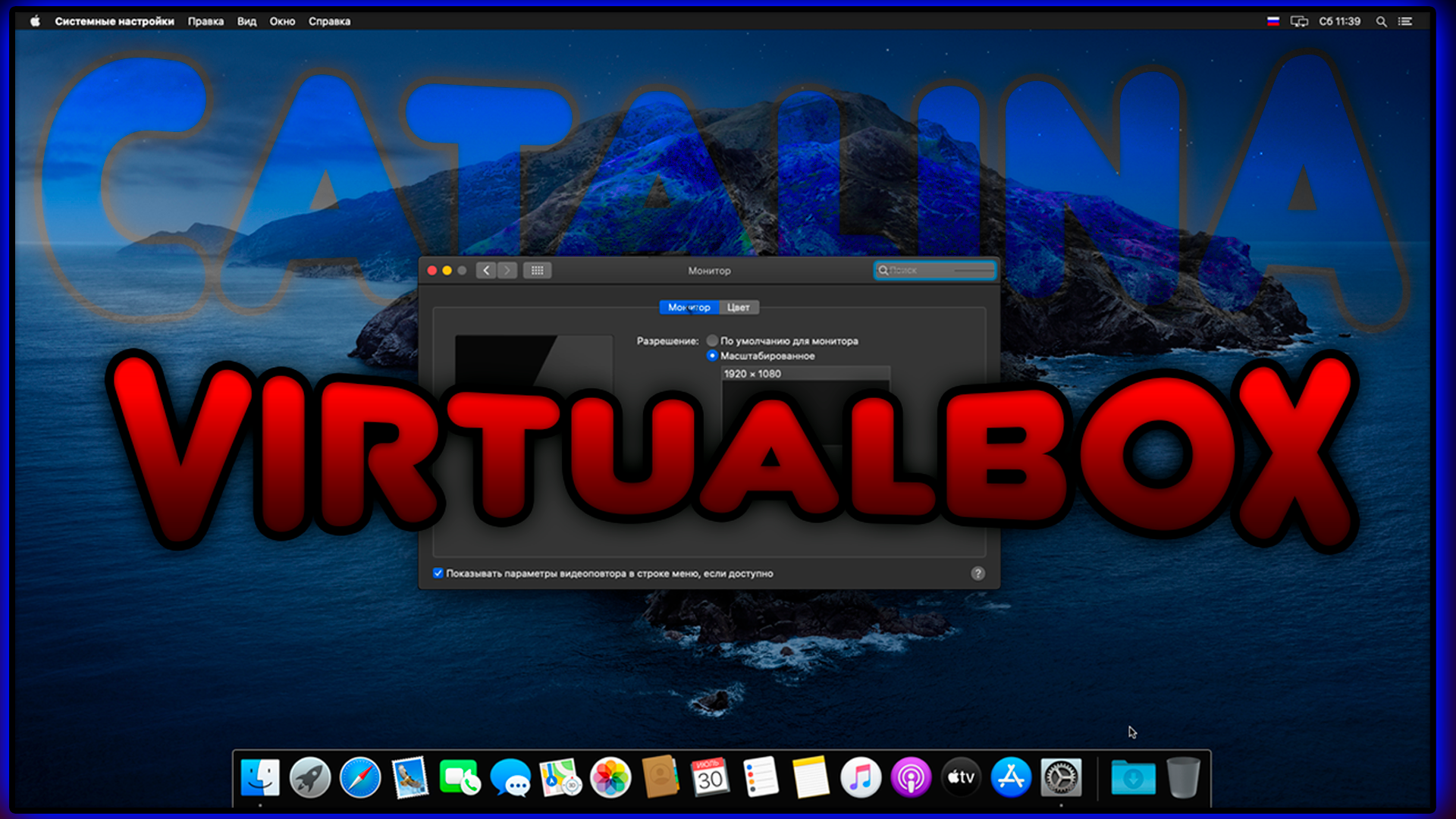The width and height of the screenshot is (1456, 819).
Task: Open Podcasts app in the dock
Action: click(x=911, y=777)
